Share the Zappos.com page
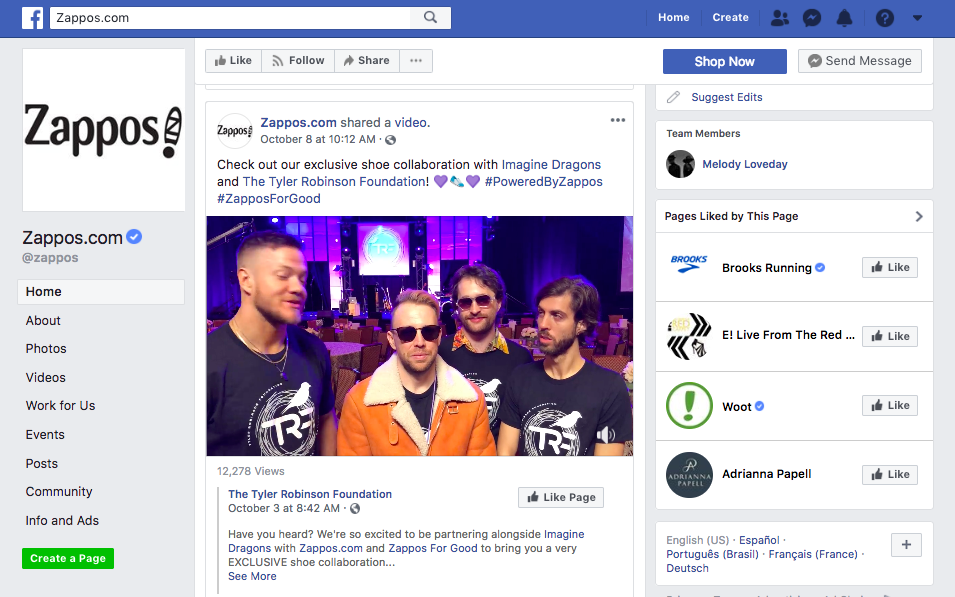The image size is (955, 597). tap(367, 61)
